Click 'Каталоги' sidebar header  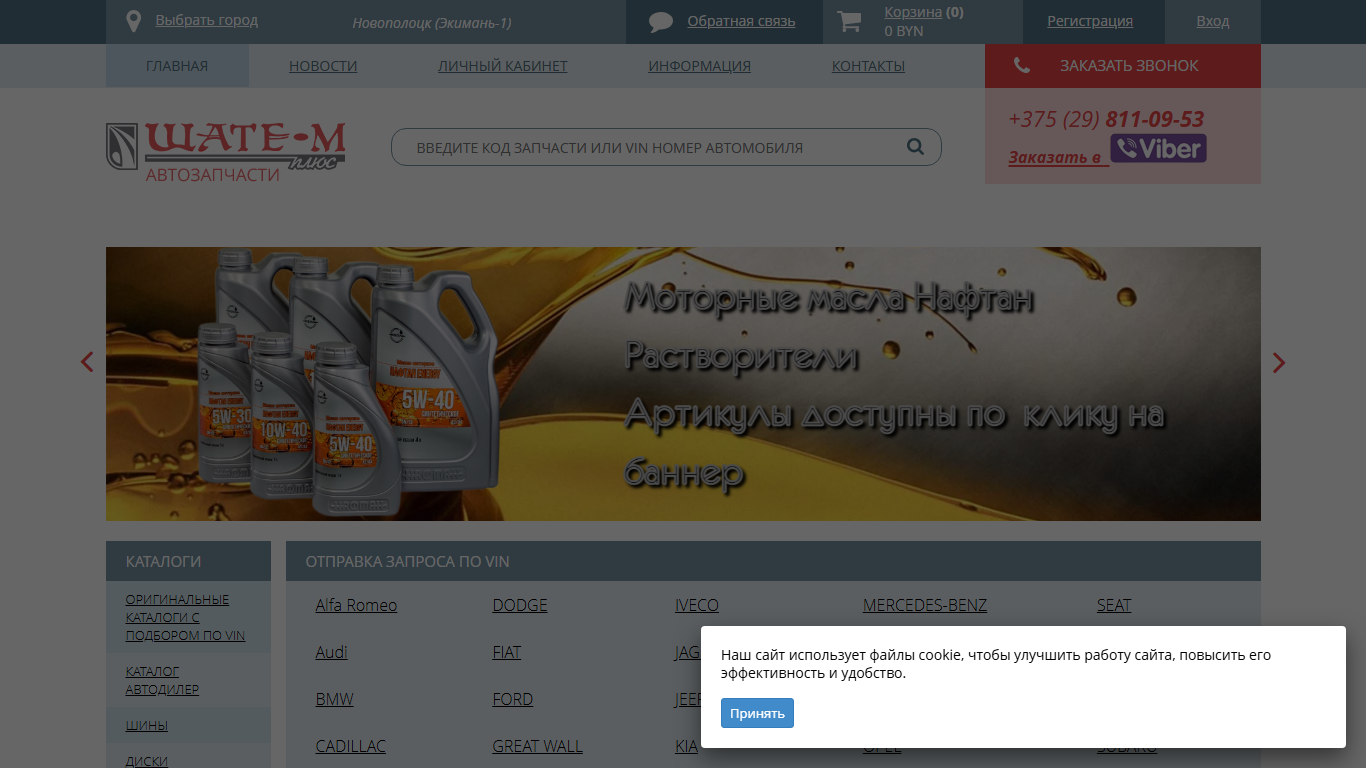[x=188, y=561]
